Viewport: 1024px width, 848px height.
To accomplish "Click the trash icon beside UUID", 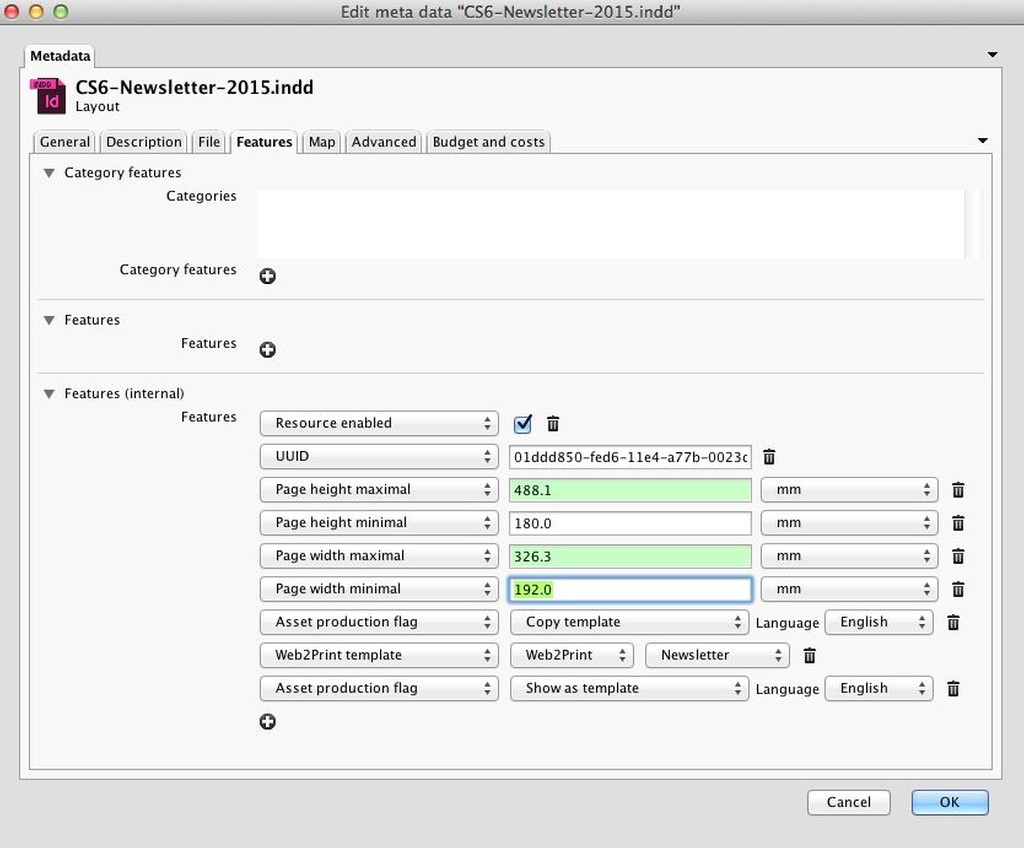I will [x=769, y=457].
